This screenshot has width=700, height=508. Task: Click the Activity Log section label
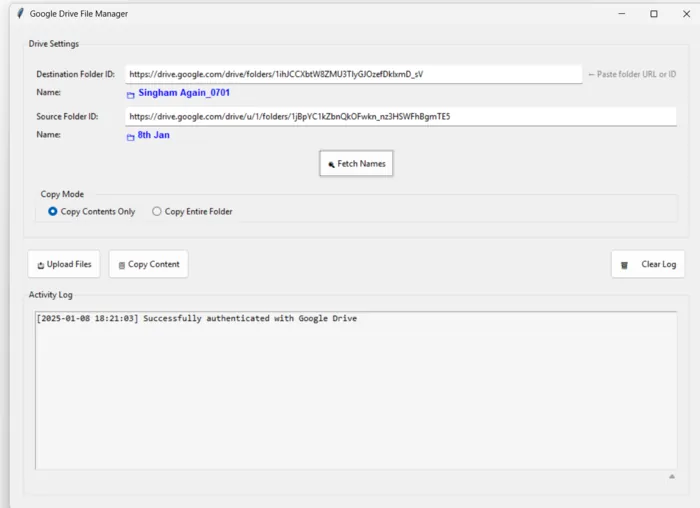50,295
